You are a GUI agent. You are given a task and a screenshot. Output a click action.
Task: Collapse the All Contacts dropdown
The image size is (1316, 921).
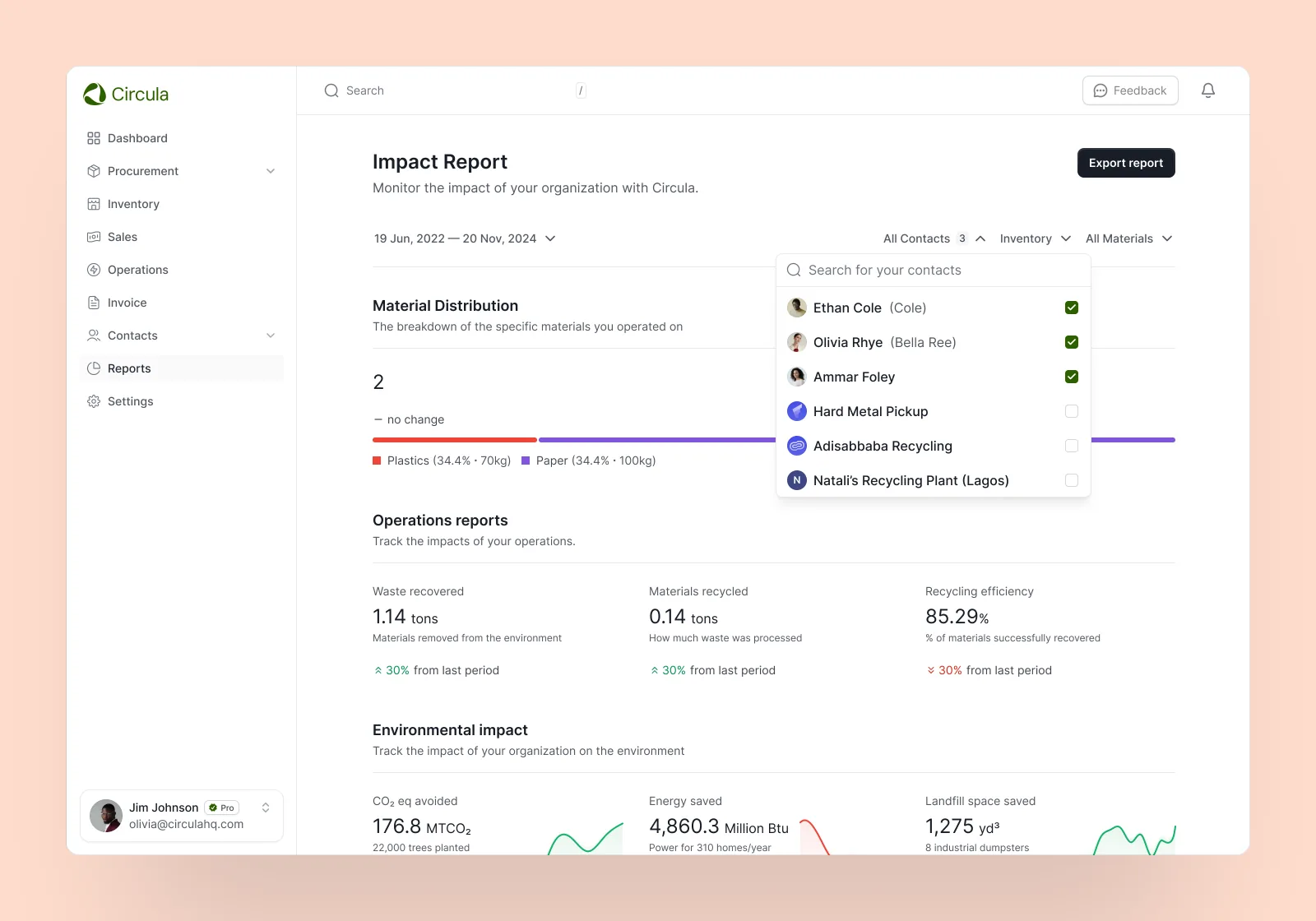point(934,238)
